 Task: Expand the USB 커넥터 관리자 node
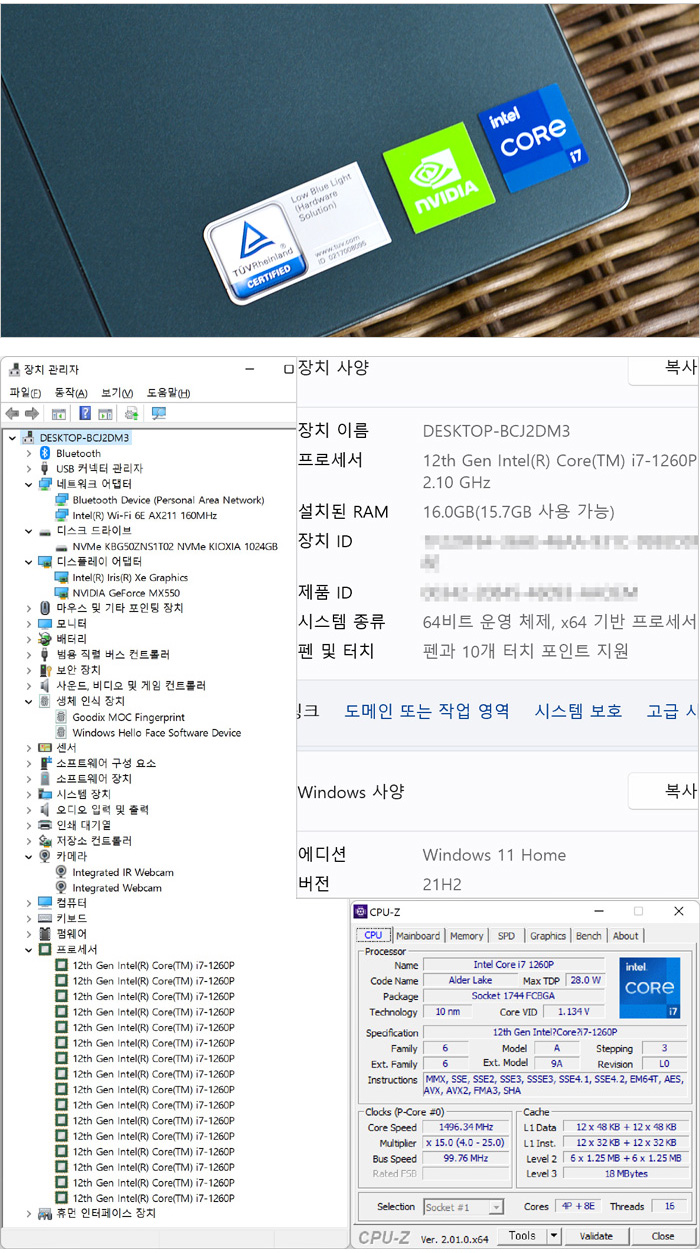coord(29,469)
